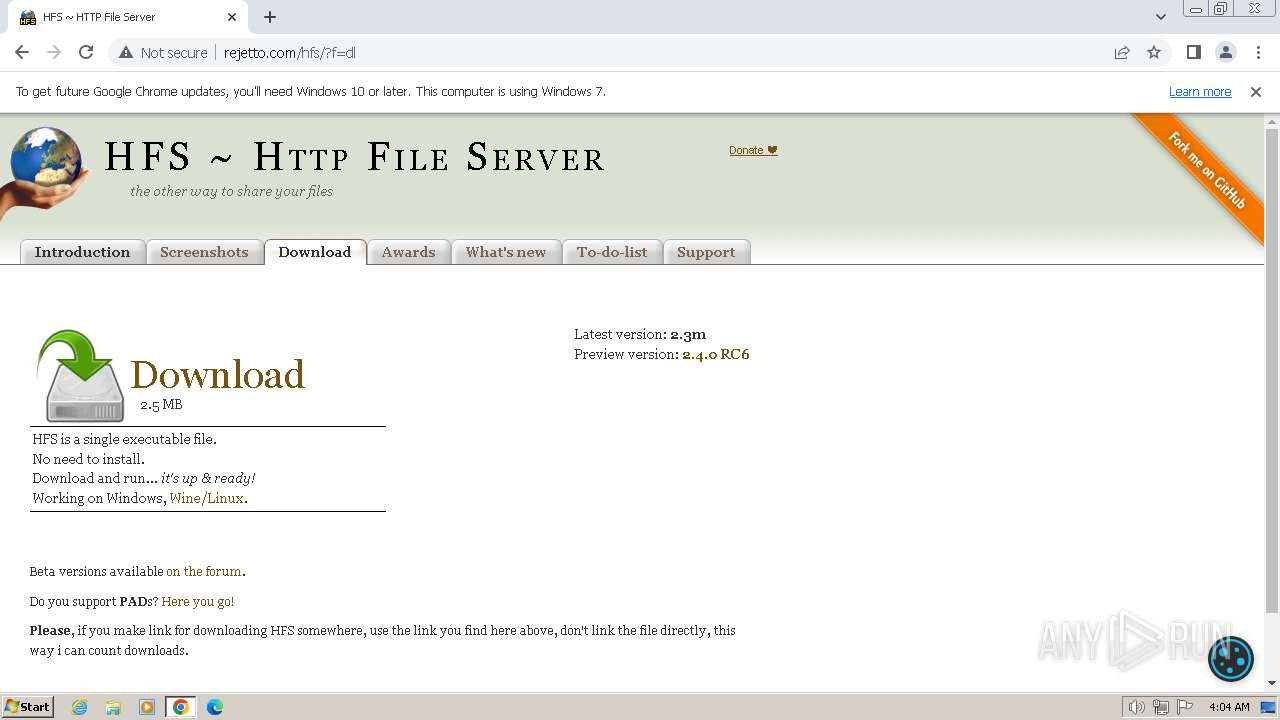Open the 2.4.0 RC6 preview version link
This screenshot has height=720, width=1280.
click(x=715, y=354)
